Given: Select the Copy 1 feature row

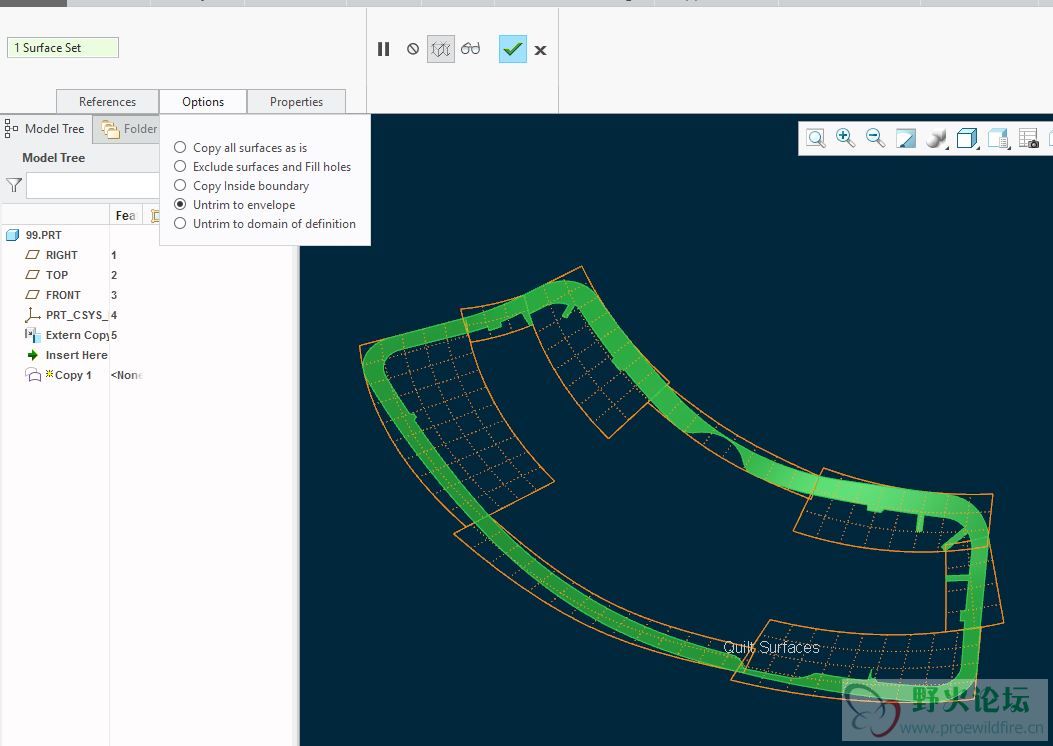Looking at the screenshot, I should (x=58, y=375).
